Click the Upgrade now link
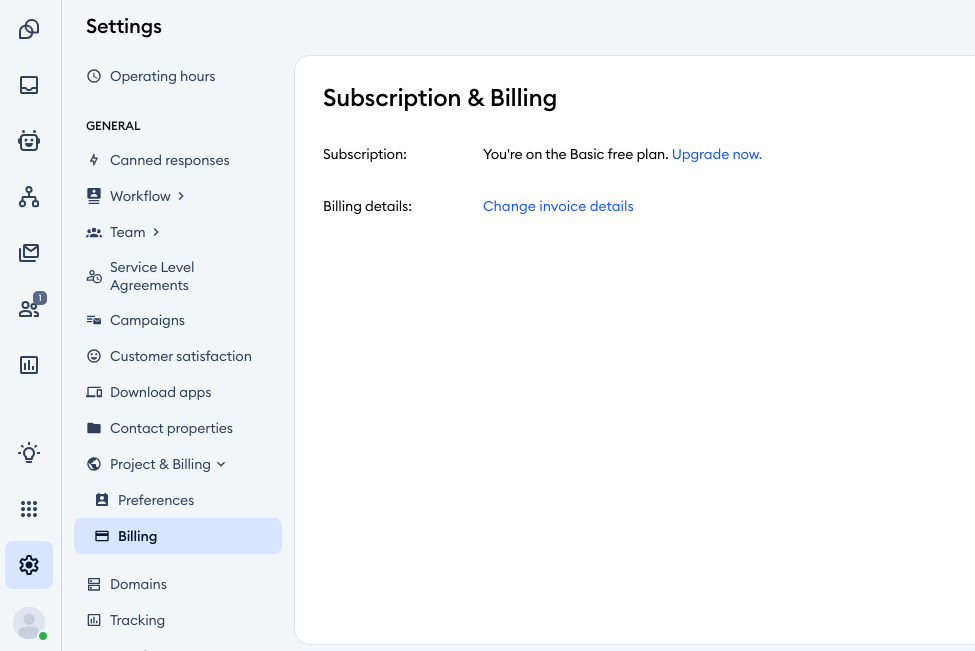The width and height of the screenshot is (975, 651). tap(716, 154)
